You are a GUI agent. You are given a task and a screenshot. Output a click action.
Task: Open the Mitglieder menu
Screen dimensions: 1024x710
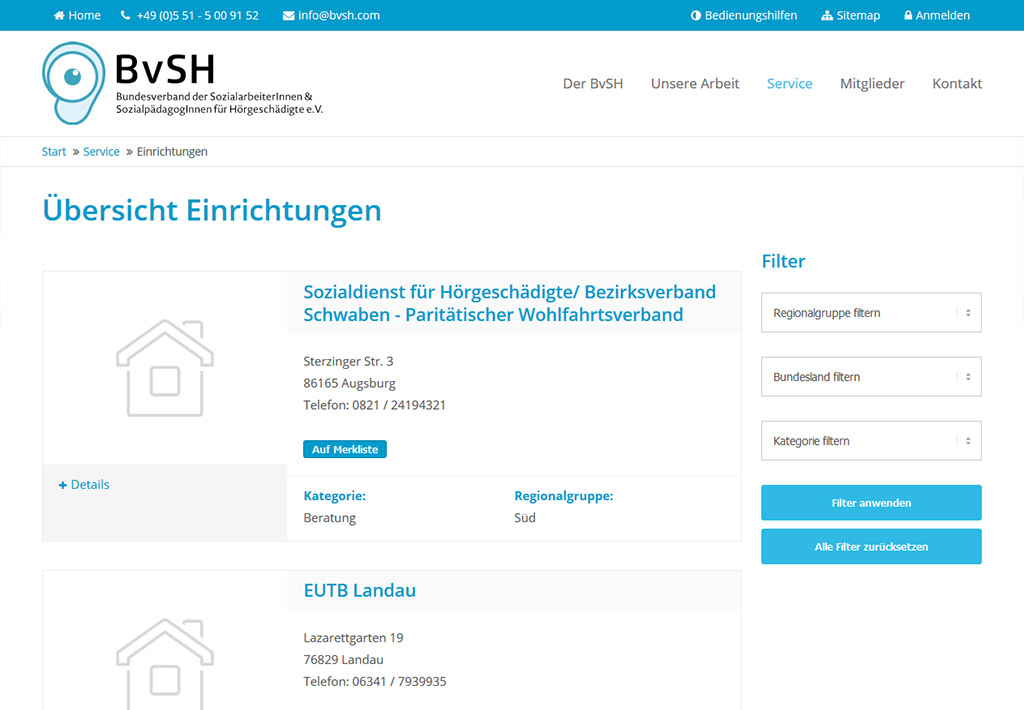[872, 84]
